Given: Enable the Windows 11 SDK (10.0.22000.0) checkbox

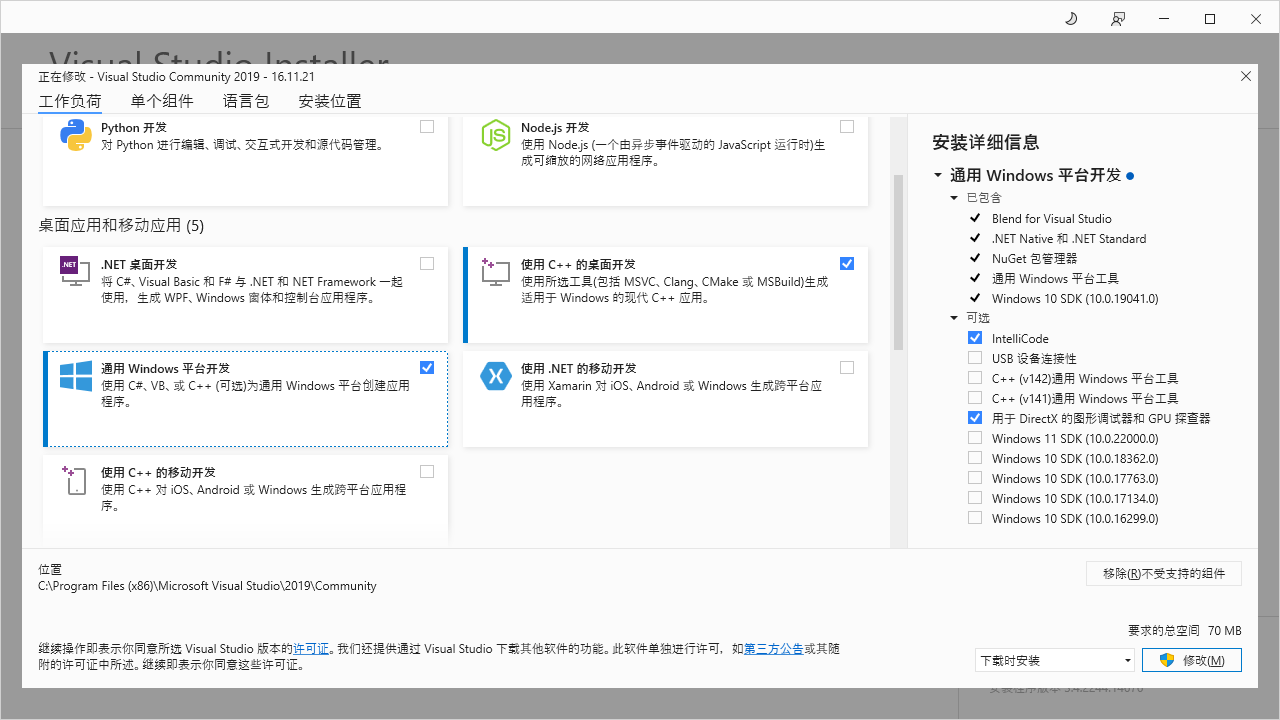Looking at the screenshot, I should click(x=975, y=438).
